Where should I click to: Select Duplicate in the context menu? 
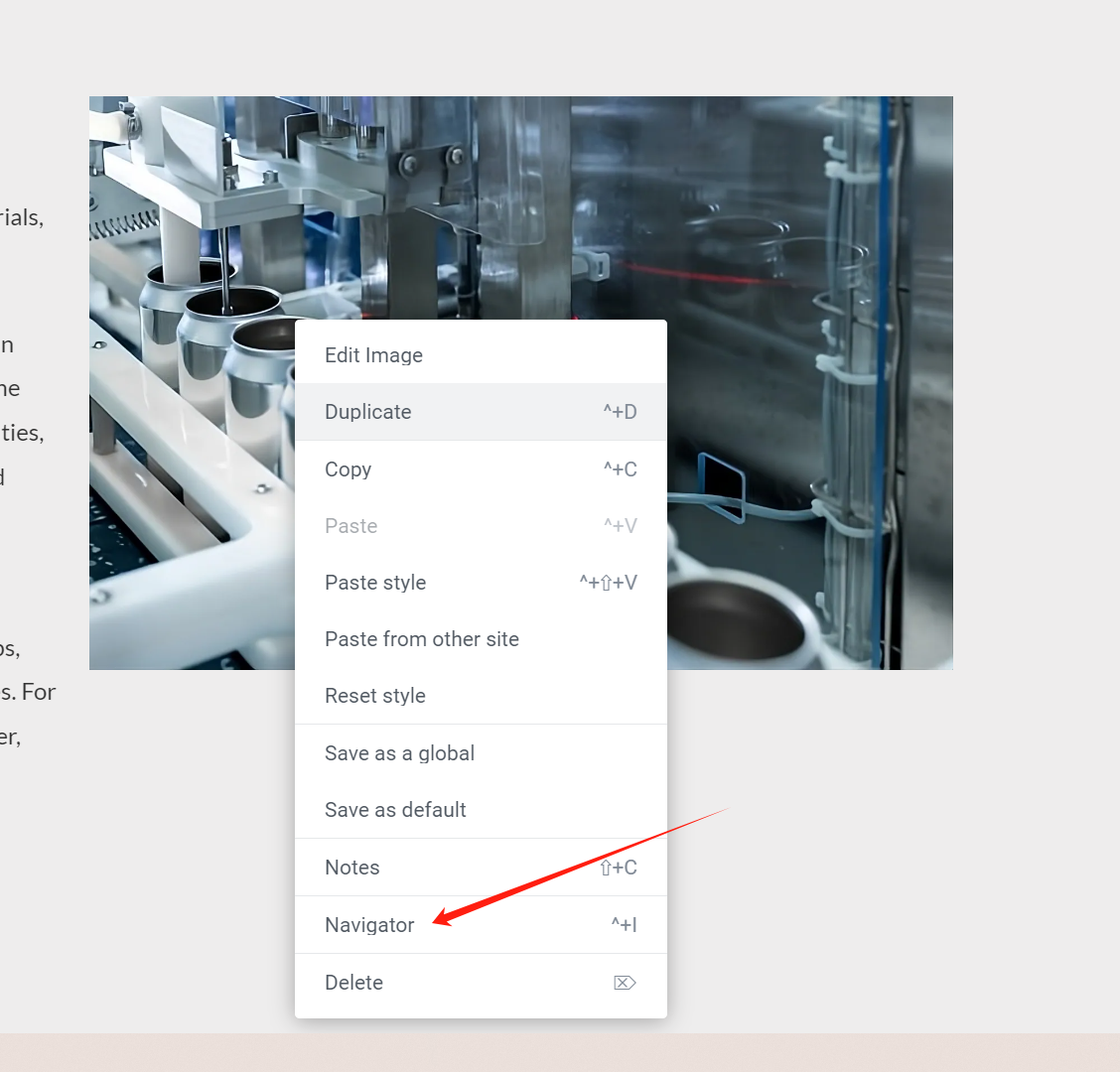tap(481, 412)
